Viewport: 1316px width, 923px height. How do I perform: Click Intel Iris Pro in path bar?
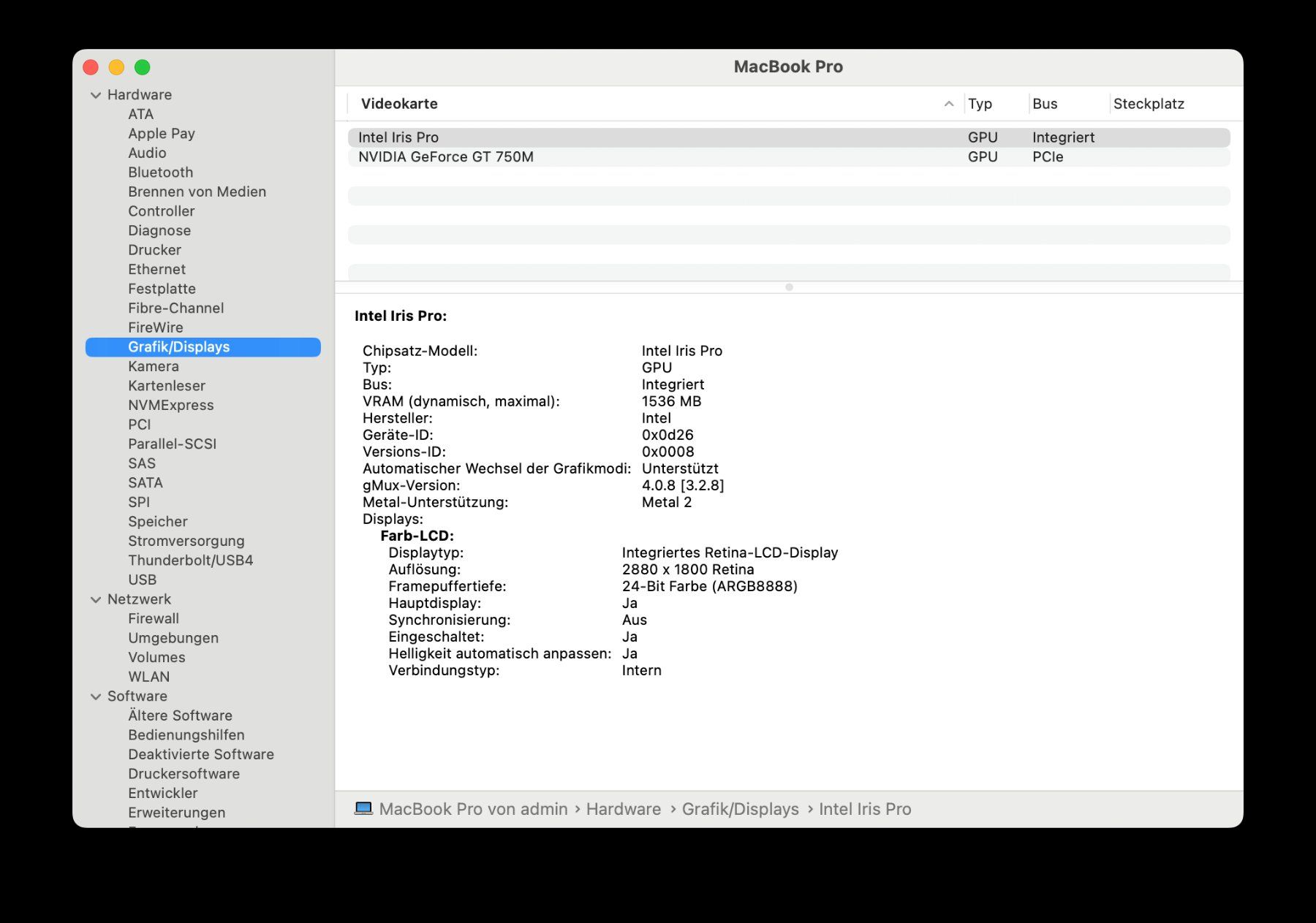865,809
